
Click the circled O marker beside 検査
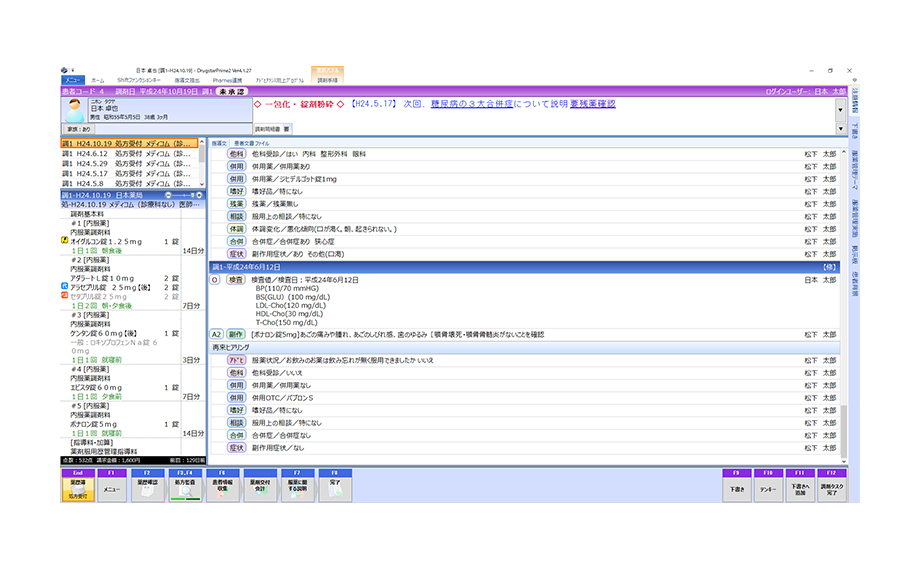[x=215, y=280]
